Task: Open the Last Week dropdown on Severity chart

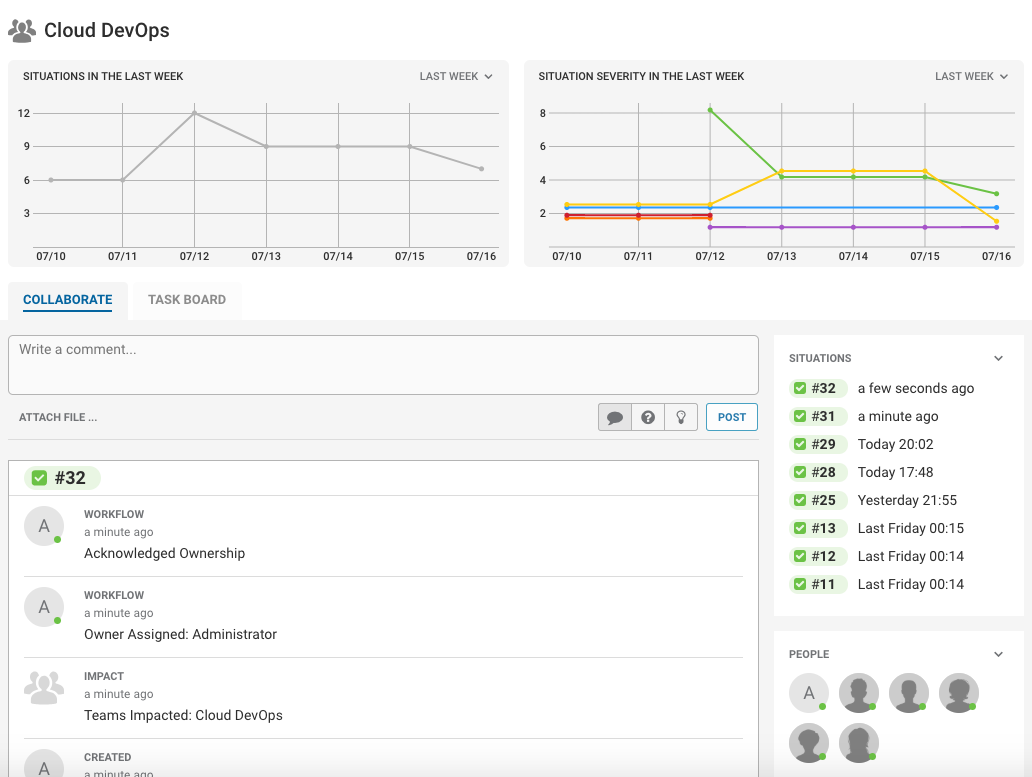Action: (x=971, y=76)
